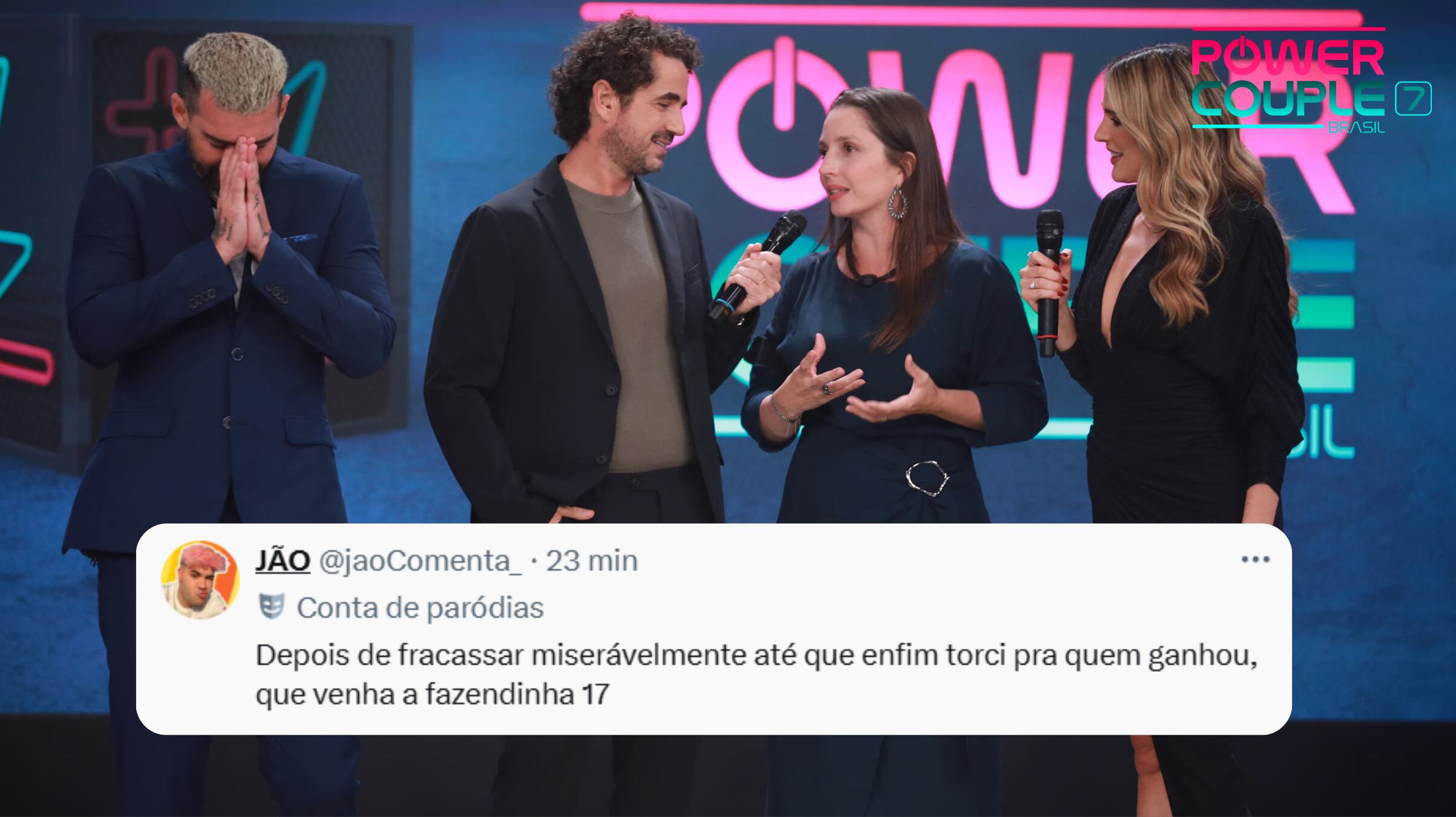Click the tweet text about fazendinha 17

[756, 675]
